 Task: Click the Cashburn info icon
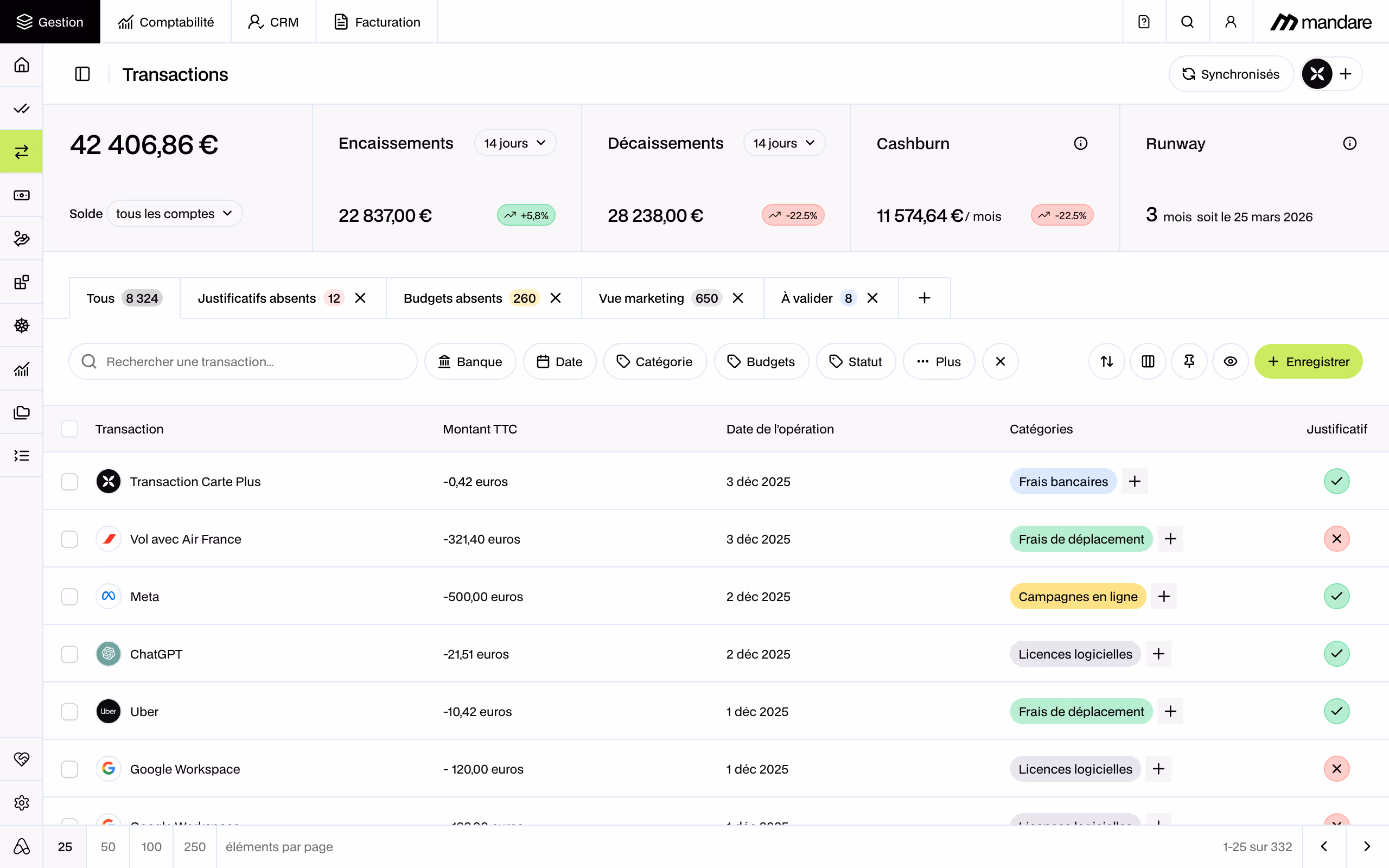tap(1080, 144)
